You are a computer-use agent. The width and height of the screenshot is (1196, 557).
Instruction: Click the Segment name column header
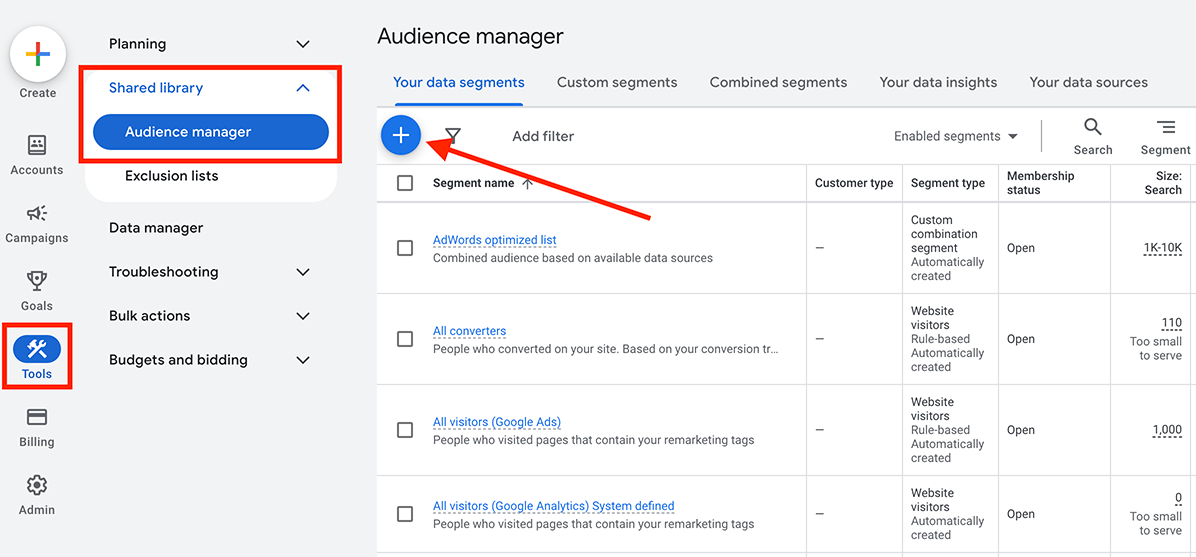pyautogui.click(x=473, y=183)
